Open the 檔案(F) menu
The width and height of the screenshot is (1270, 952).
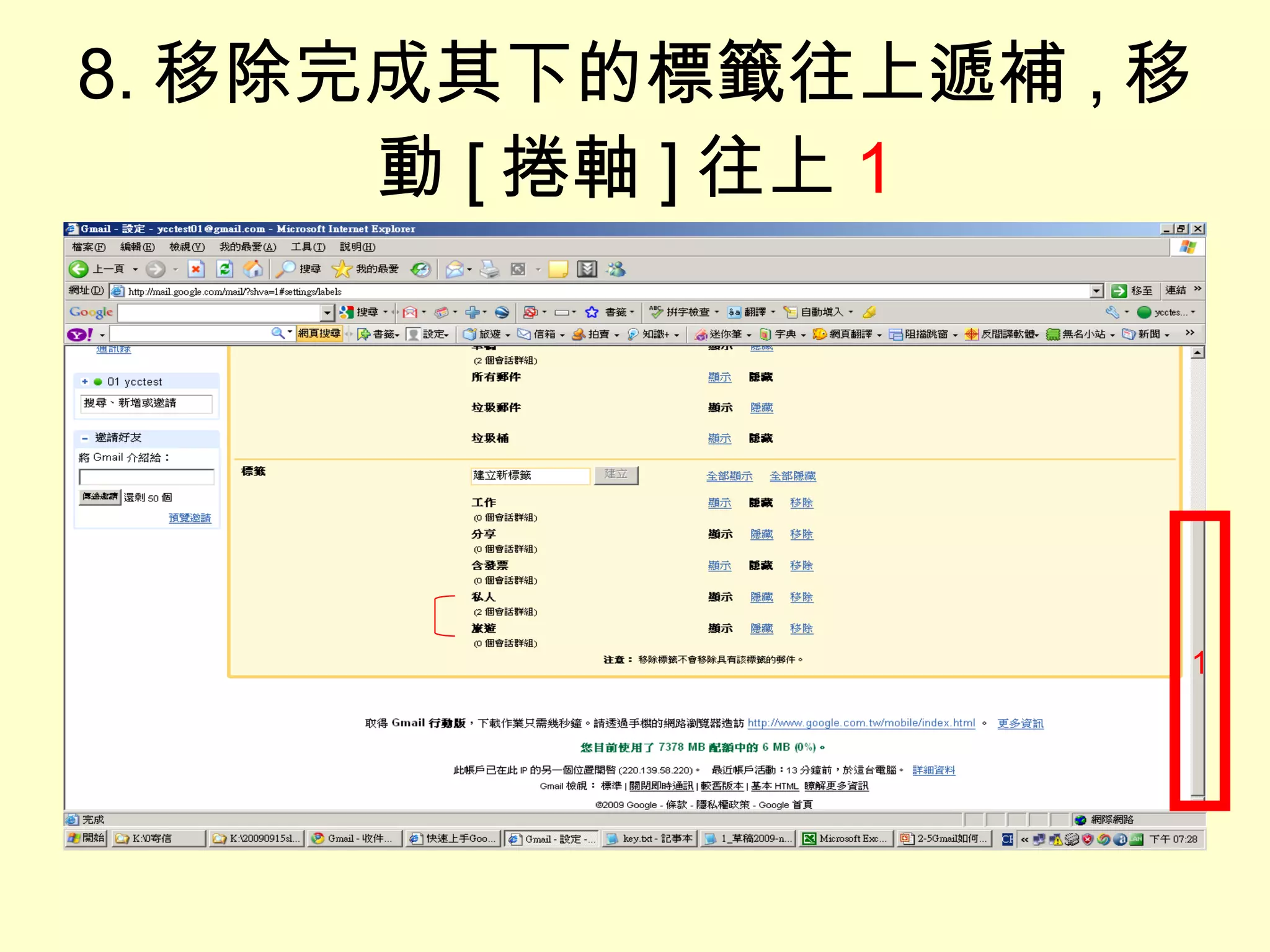coord(88,247)
